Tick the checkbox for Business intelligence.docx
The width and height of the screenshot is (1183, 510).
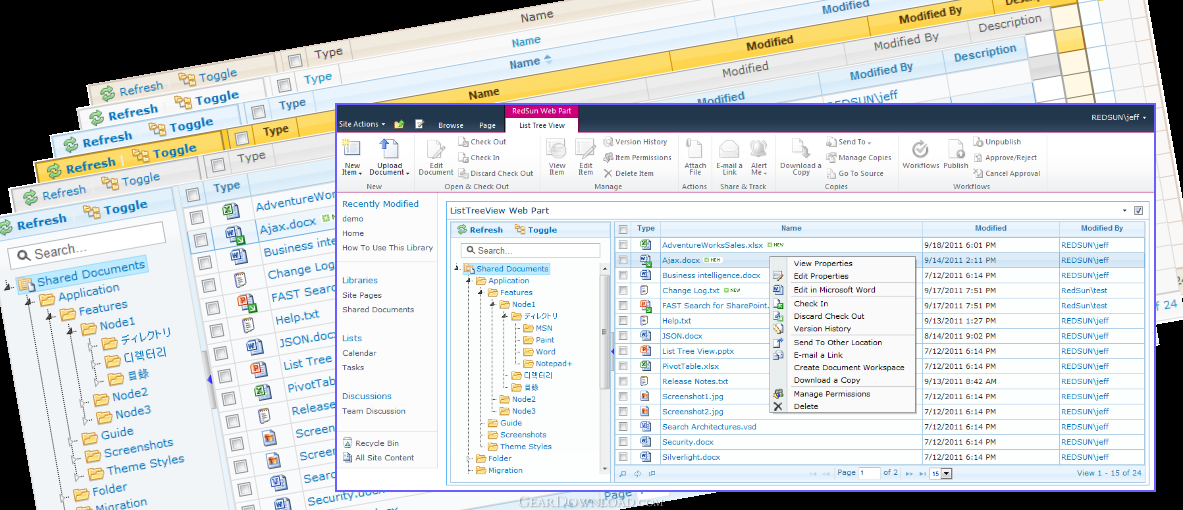(623, 275)
